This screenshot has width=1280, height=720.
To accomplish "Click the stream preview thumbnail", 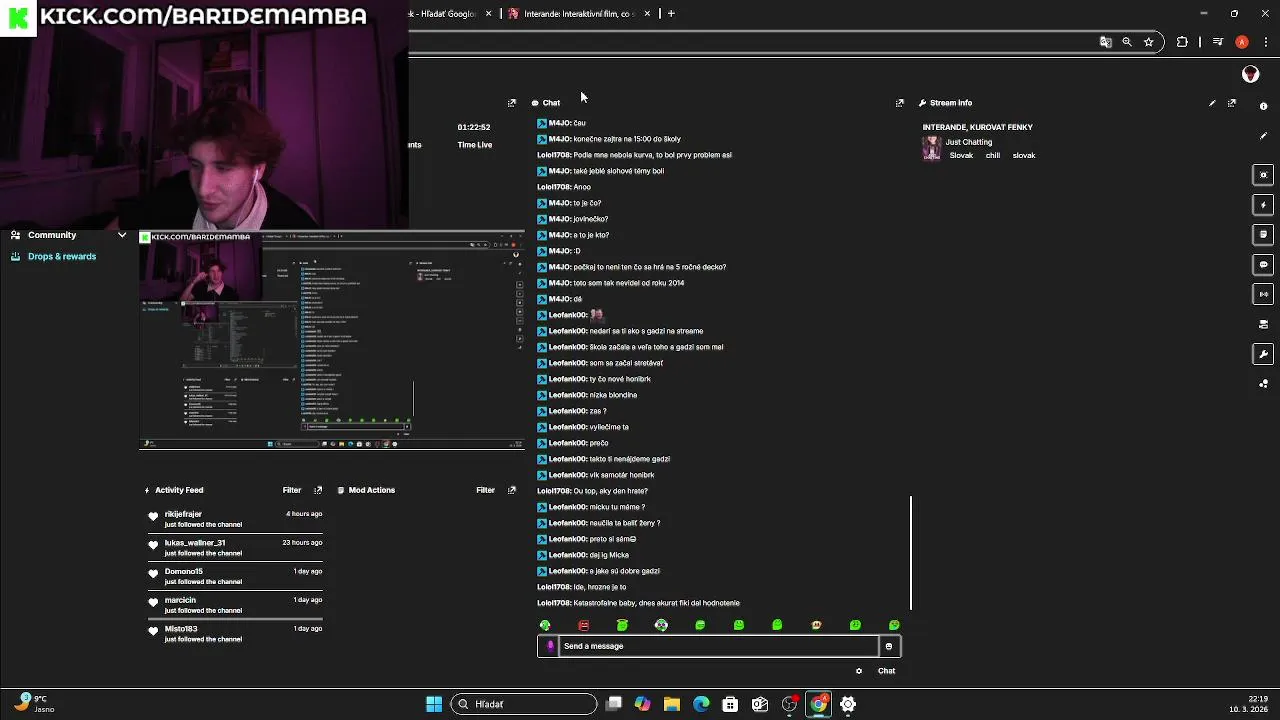I will coord(332,340).
